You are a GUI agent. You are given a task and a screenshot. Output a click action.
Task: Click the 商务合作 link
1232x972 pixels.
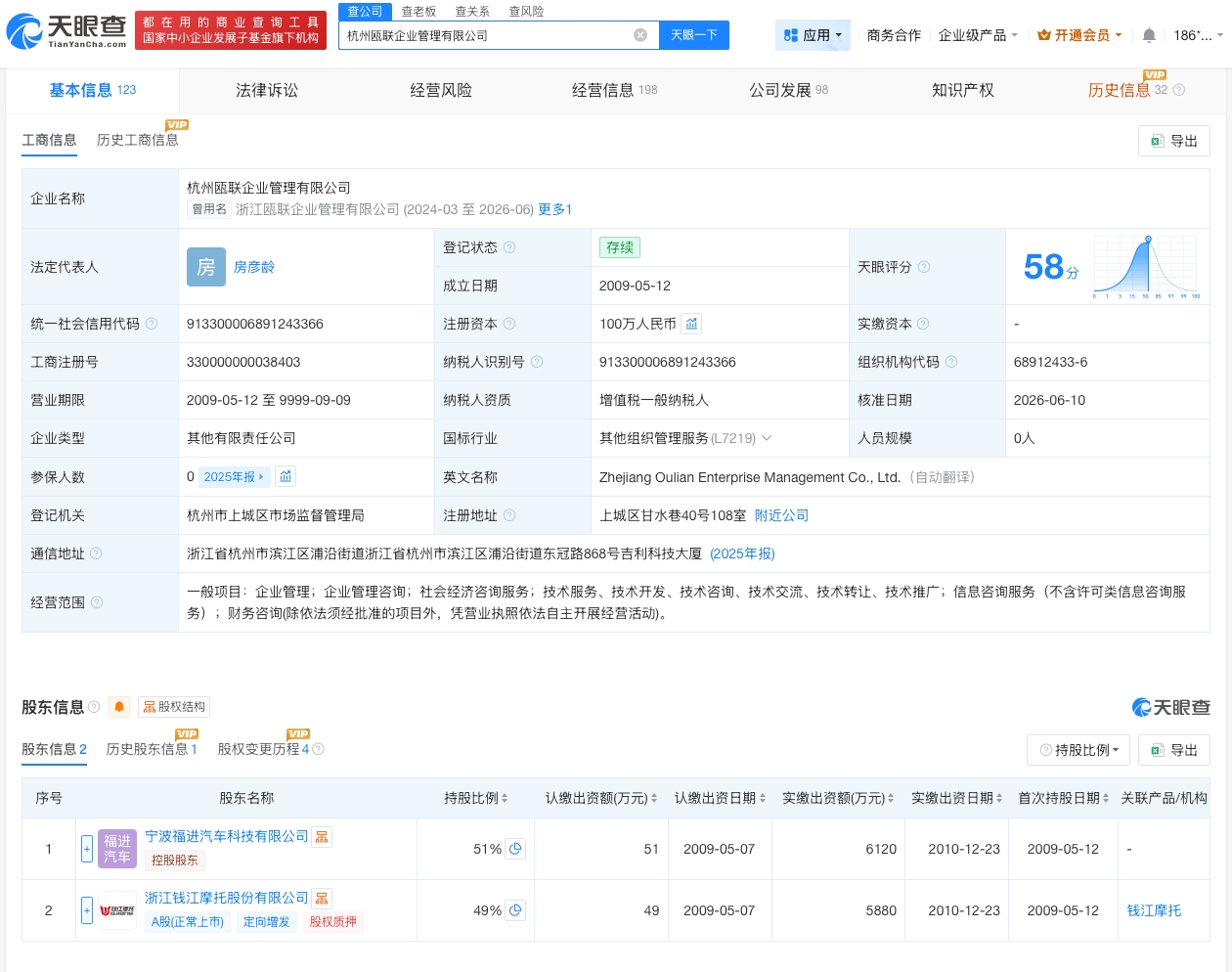(x=894, y=35)
